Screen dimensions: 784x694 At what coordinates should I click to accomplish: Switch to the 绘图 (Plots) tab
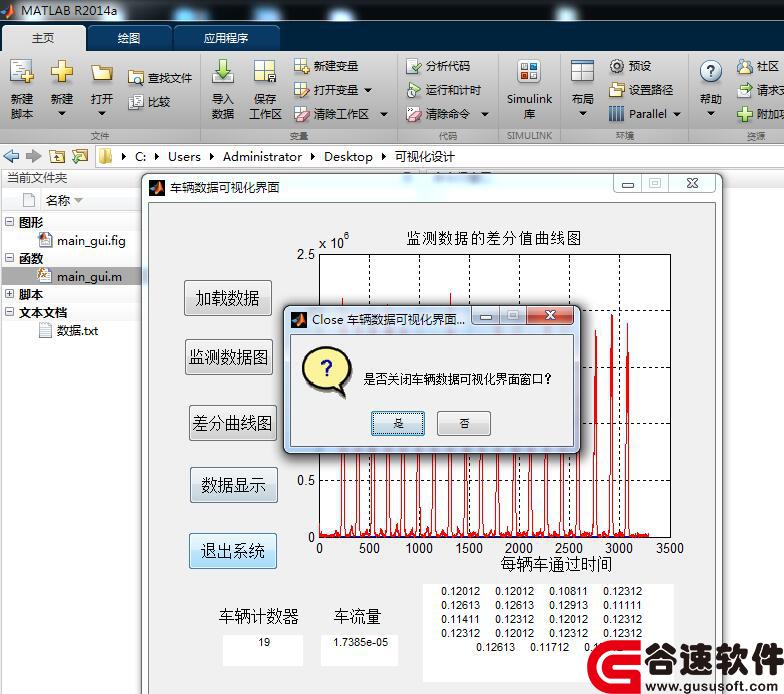point(129,38)
